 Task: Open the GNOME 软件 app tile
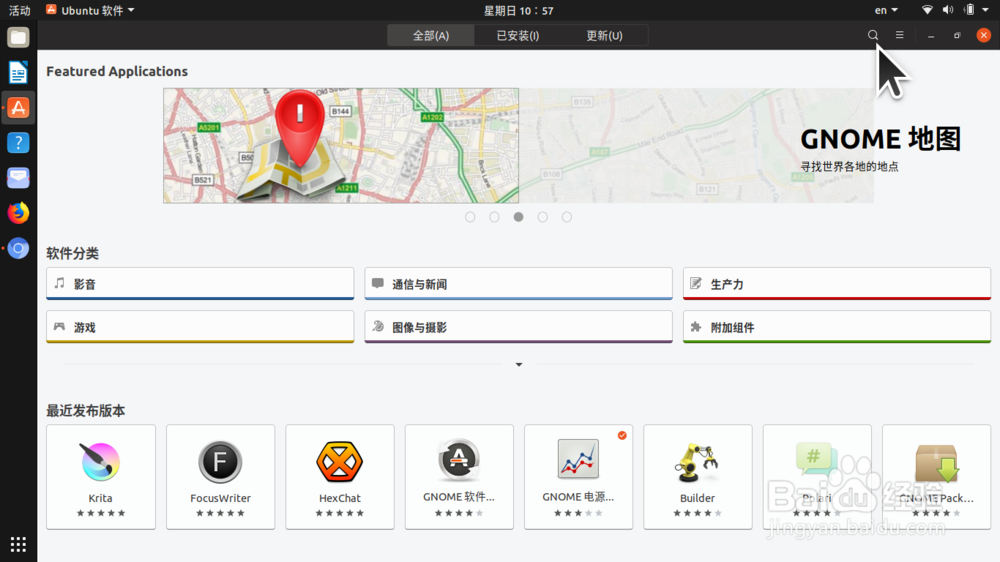pos(459,477)
